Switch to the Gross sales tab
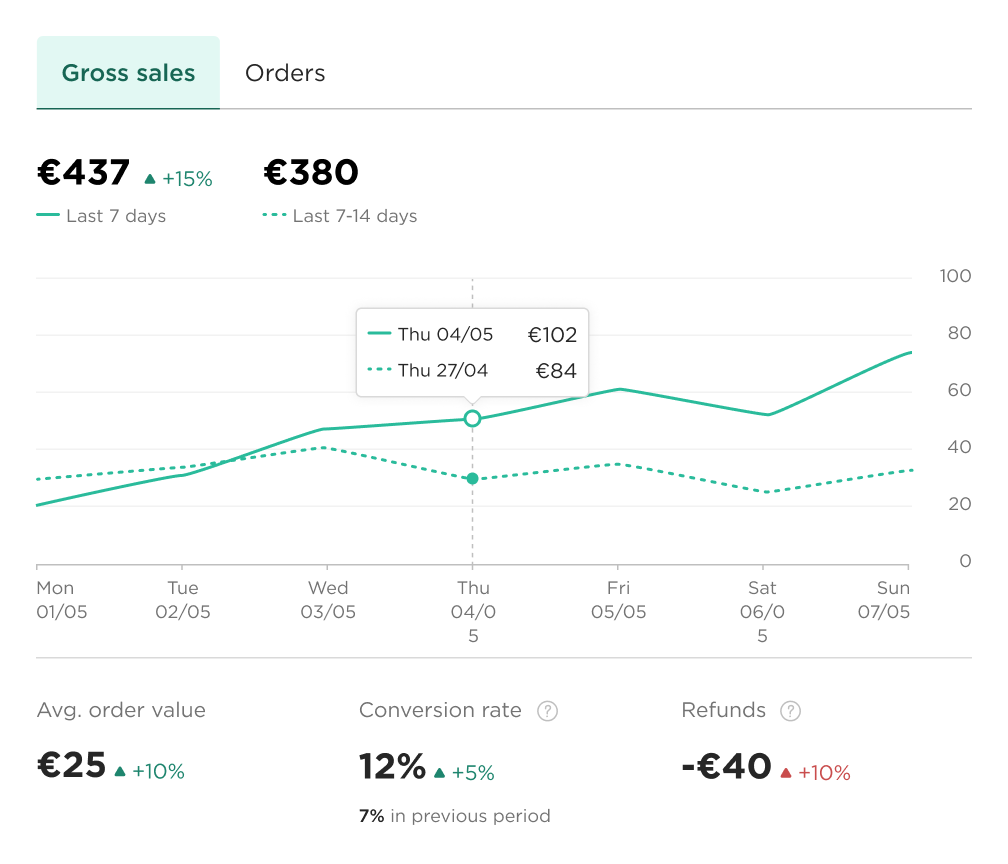The height and width of the screenshot is (864, 1008). pyautogui.click(x=128, y=73)
